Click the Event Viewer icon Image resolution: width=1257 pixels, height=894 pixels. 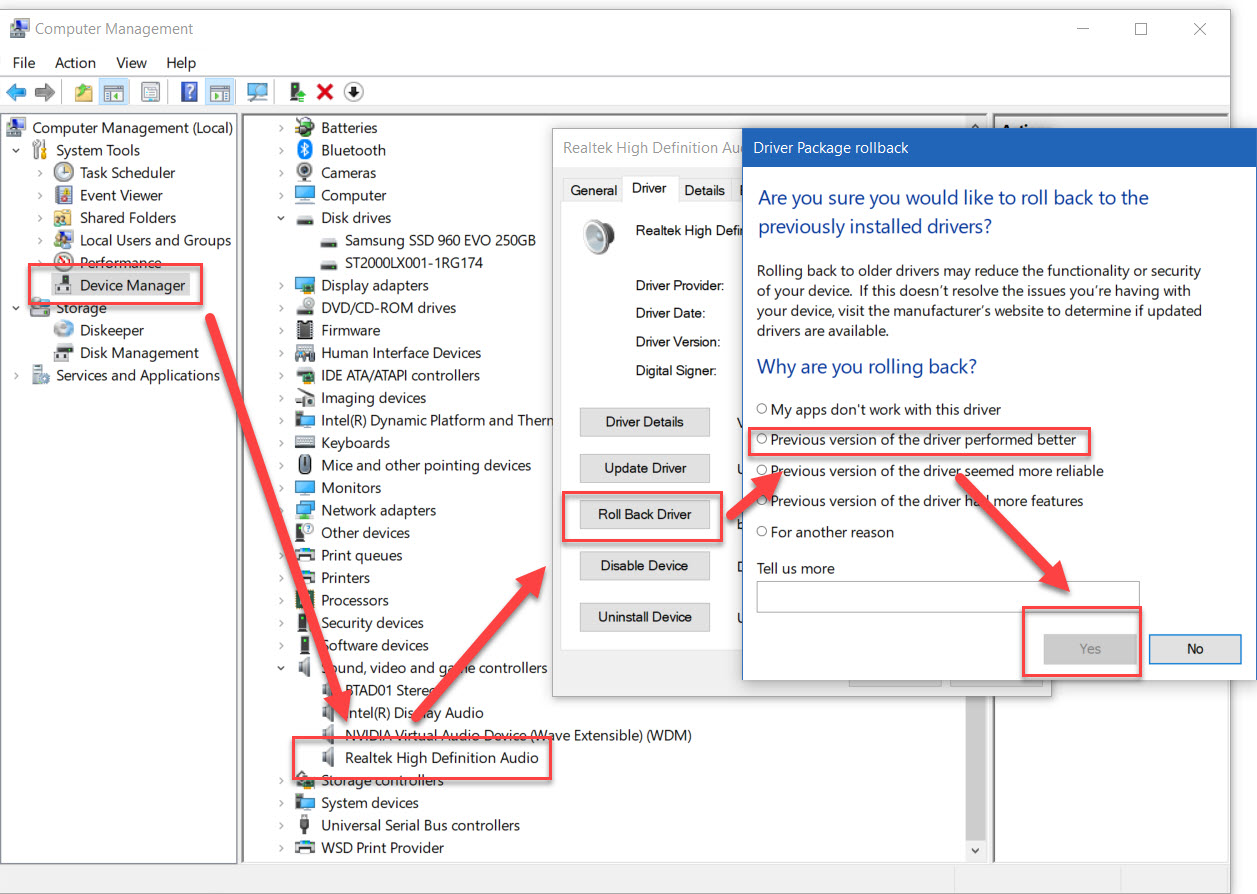[64, 195]
